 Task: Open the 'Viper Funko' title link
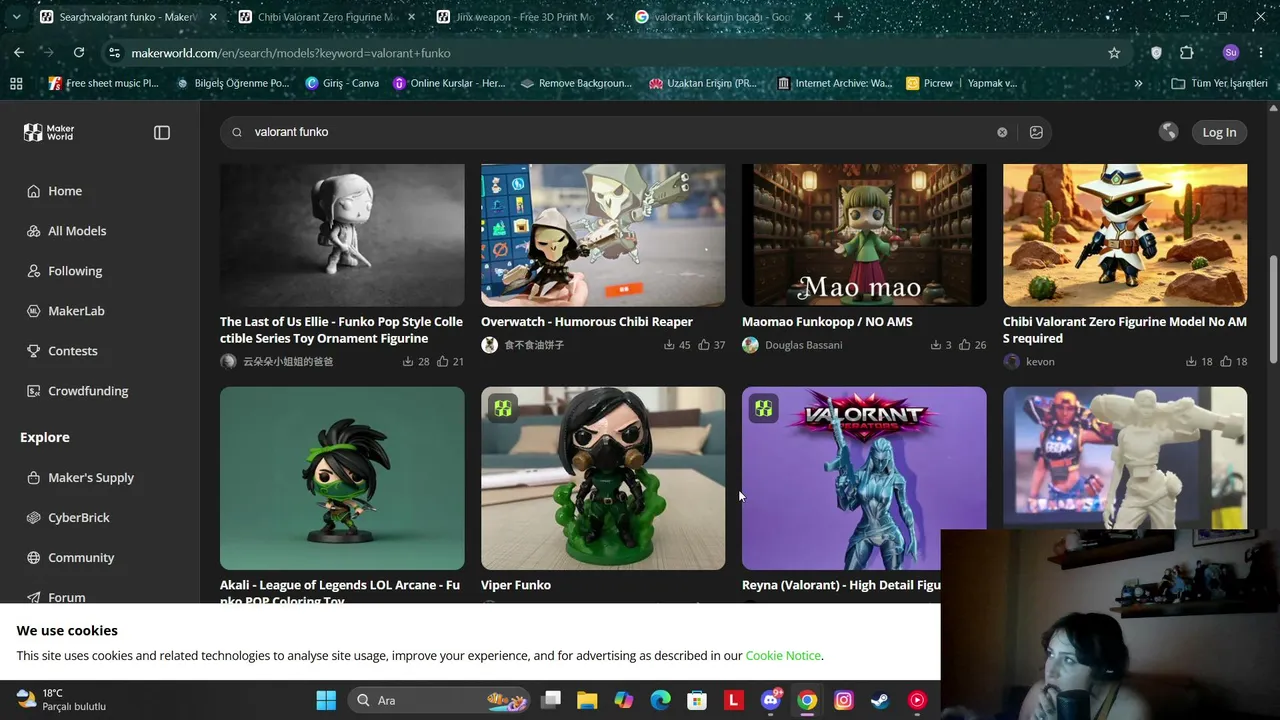pos(516,585)
